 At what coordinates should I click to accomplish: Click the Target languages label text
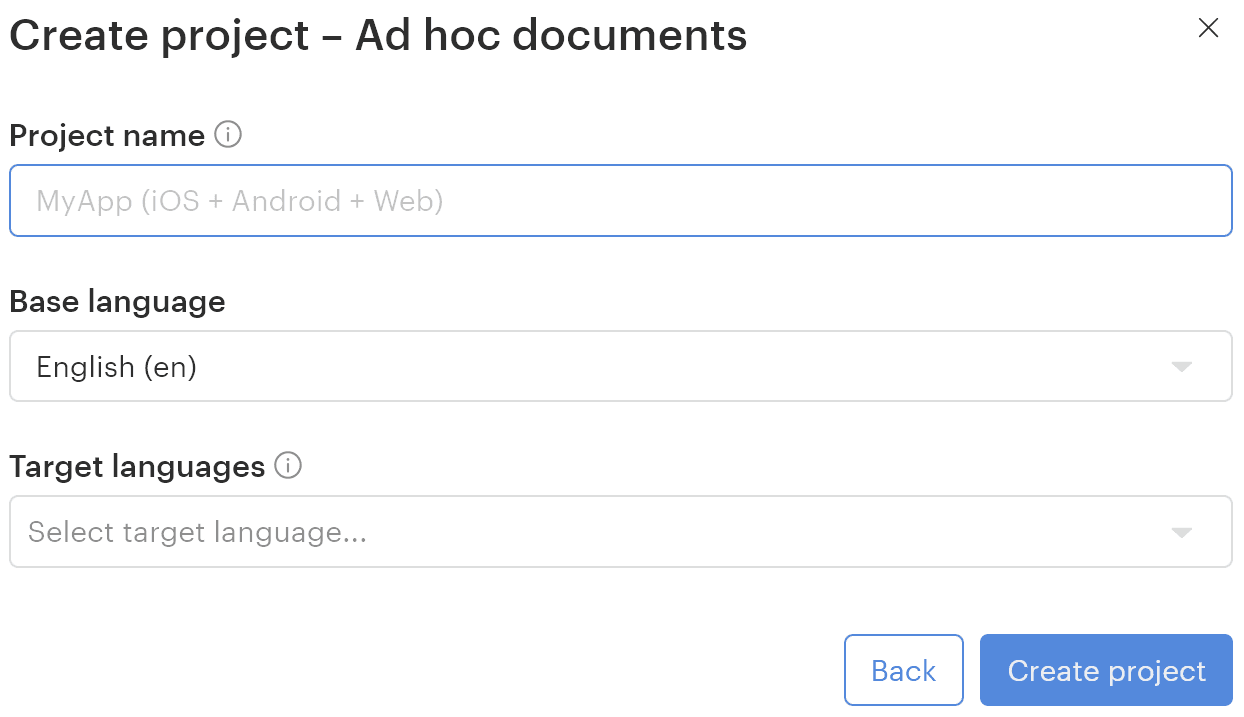click(x=137, y=466)
